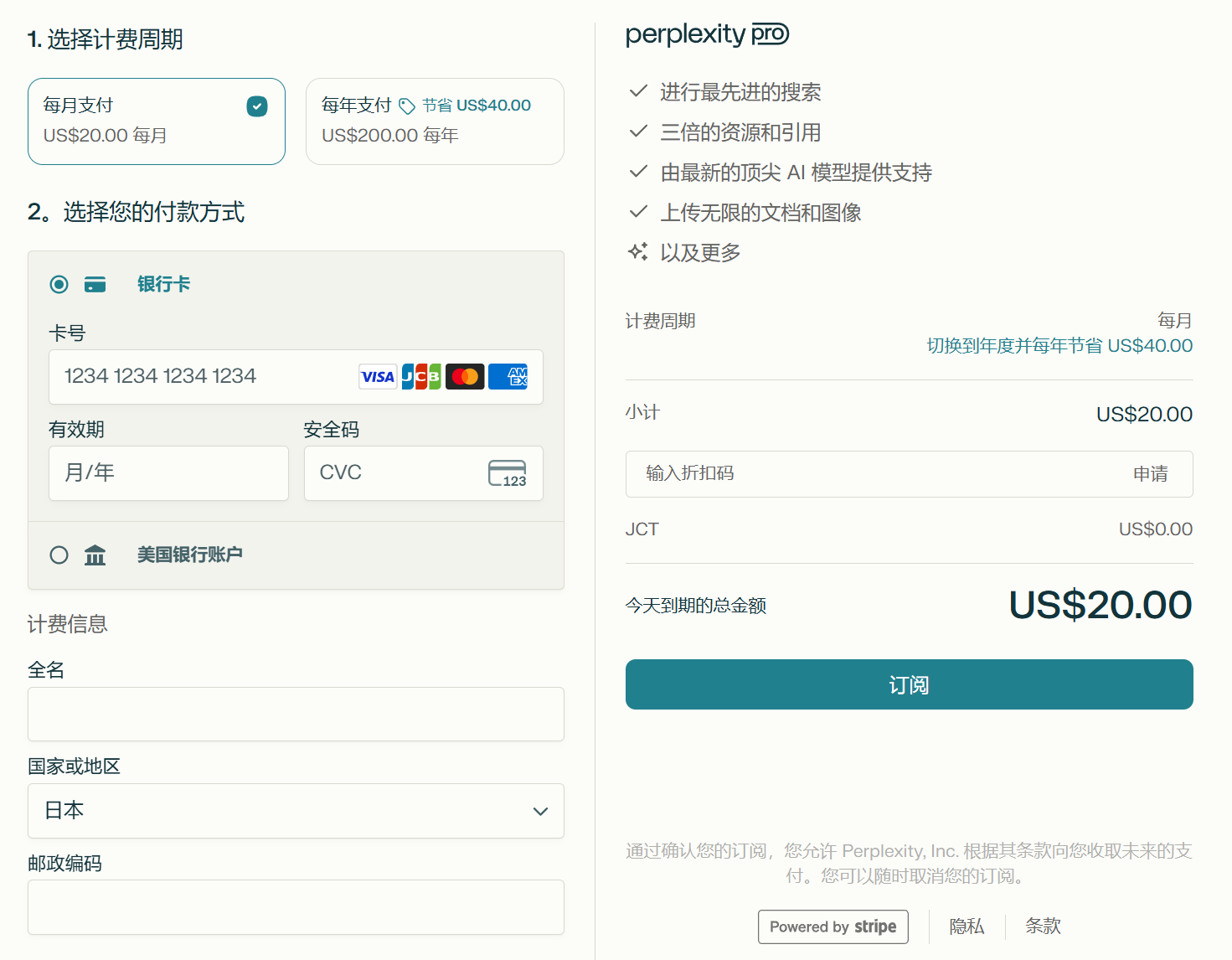Click the bank card icon beside 银行卡
Viewport: 1232px width, 960px height.
click(x=95, y=285)
